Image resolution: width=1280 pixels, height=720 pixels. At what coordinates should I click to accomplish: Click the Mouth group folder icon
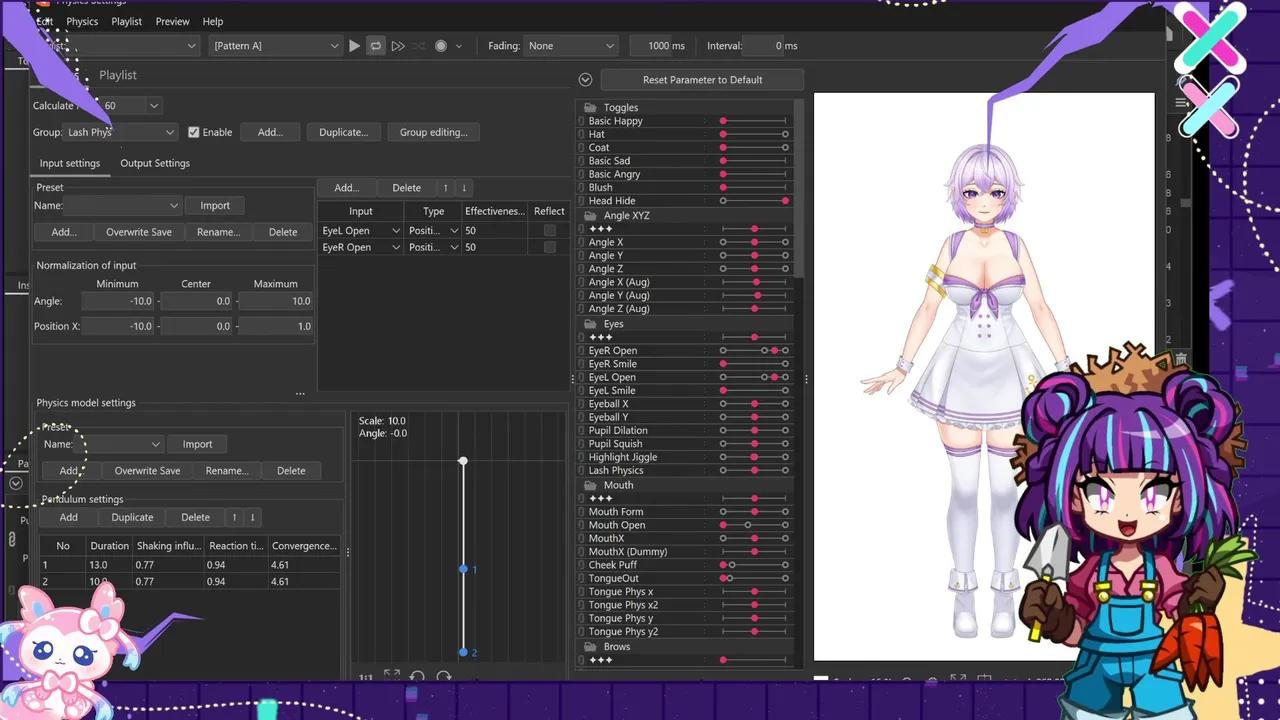click(589, 485)
